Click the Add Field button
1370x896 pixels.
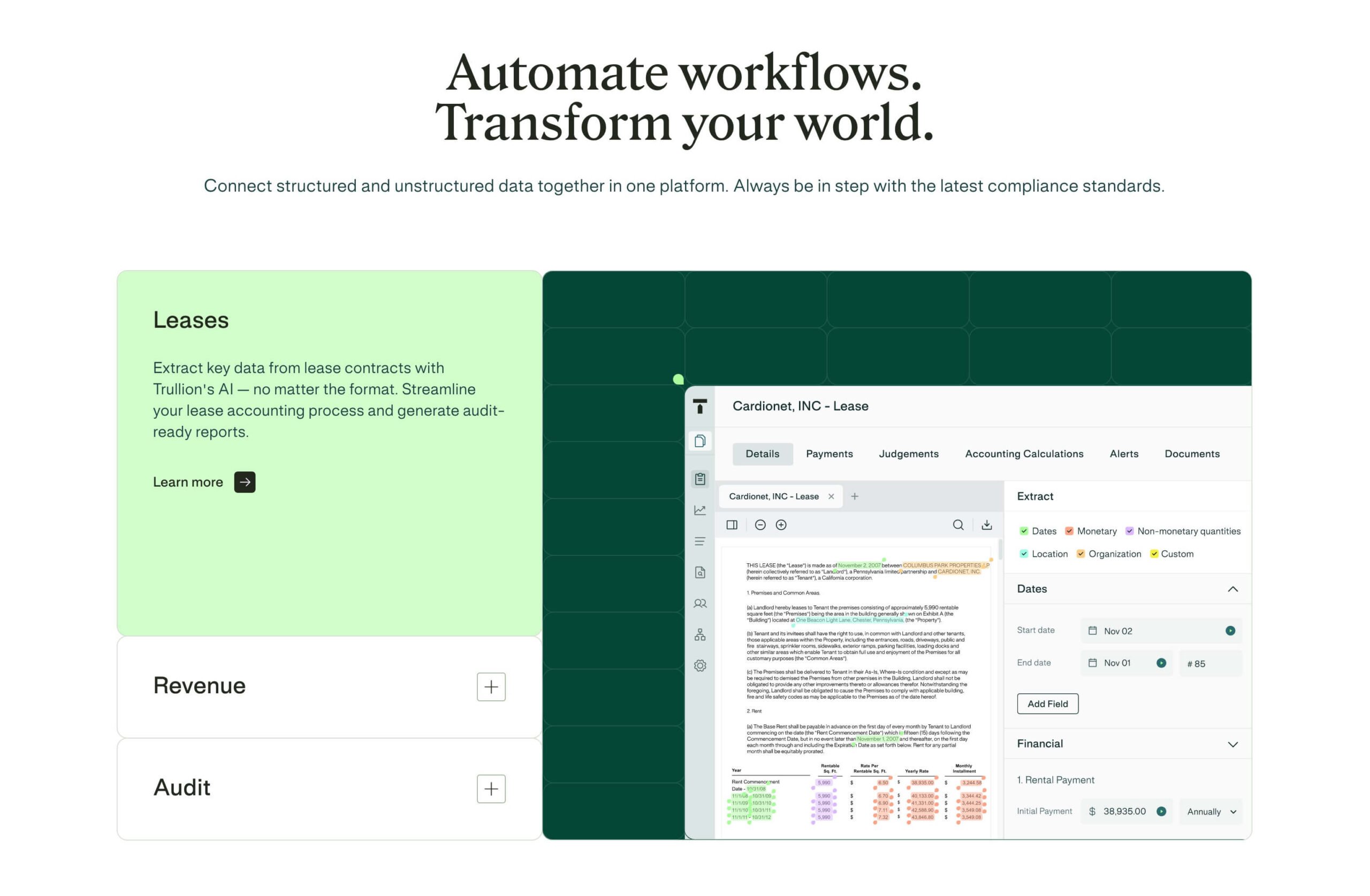coord(1047,704)
